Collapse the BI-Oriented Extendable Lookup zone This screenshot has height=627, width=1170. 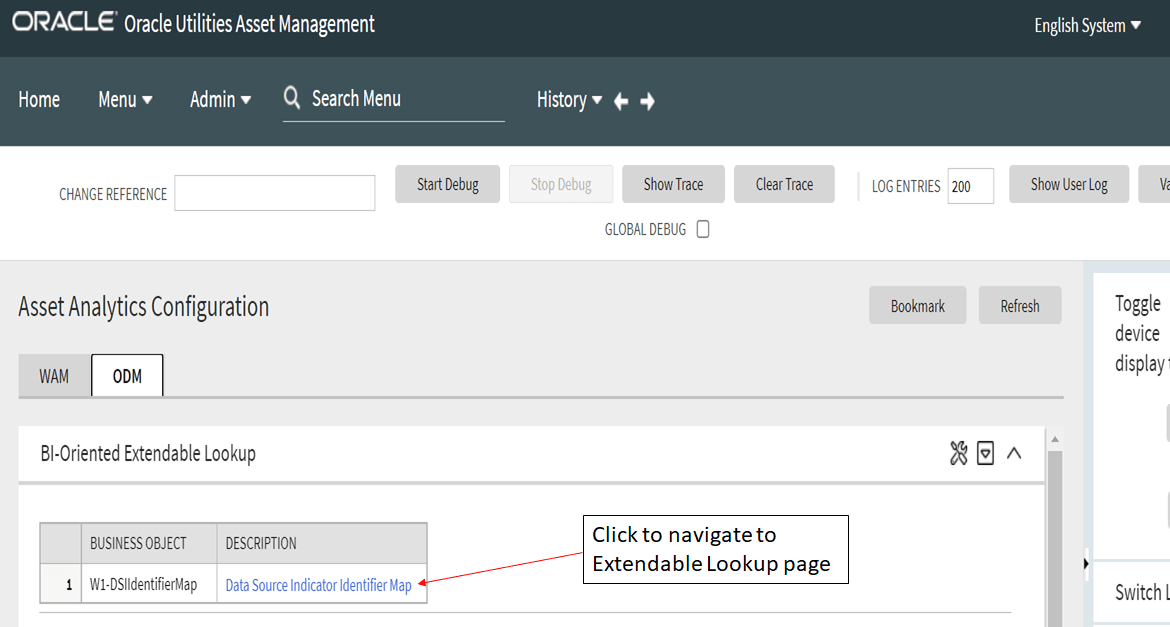click(x=1014, y=453)
